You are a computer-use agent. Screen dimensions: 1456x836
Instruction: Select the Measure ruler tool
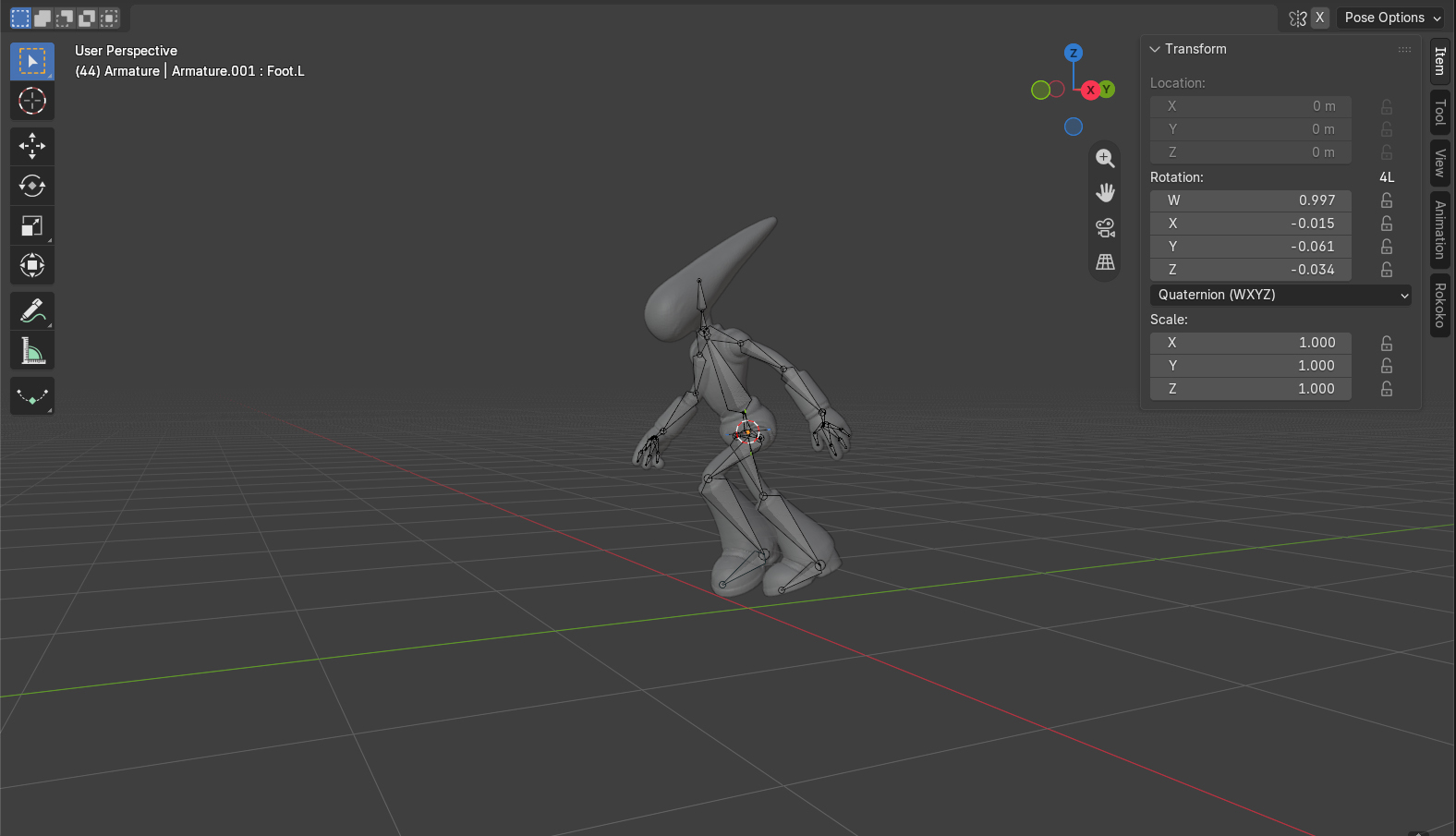point(32,351)
